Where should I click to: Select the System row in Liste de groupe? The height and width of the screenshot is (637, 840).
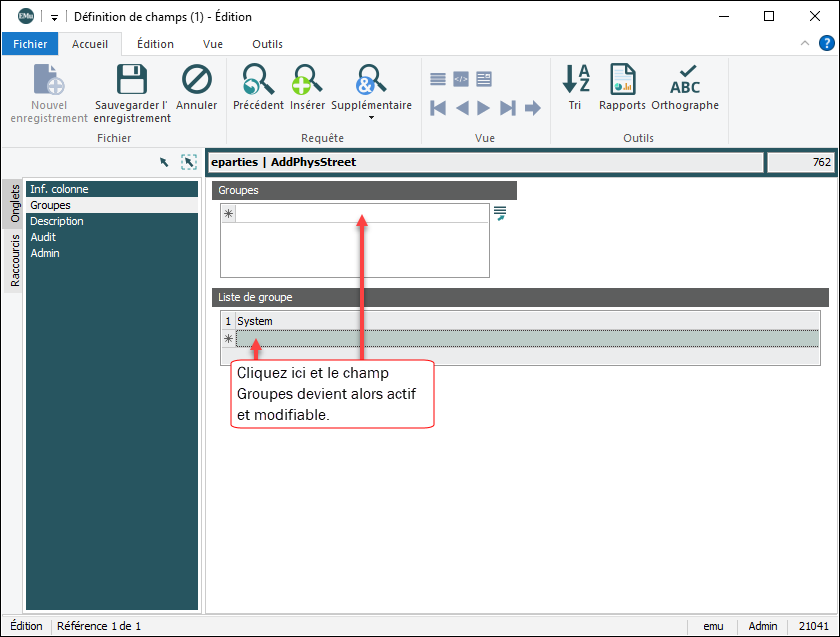(x=526, y=321)
